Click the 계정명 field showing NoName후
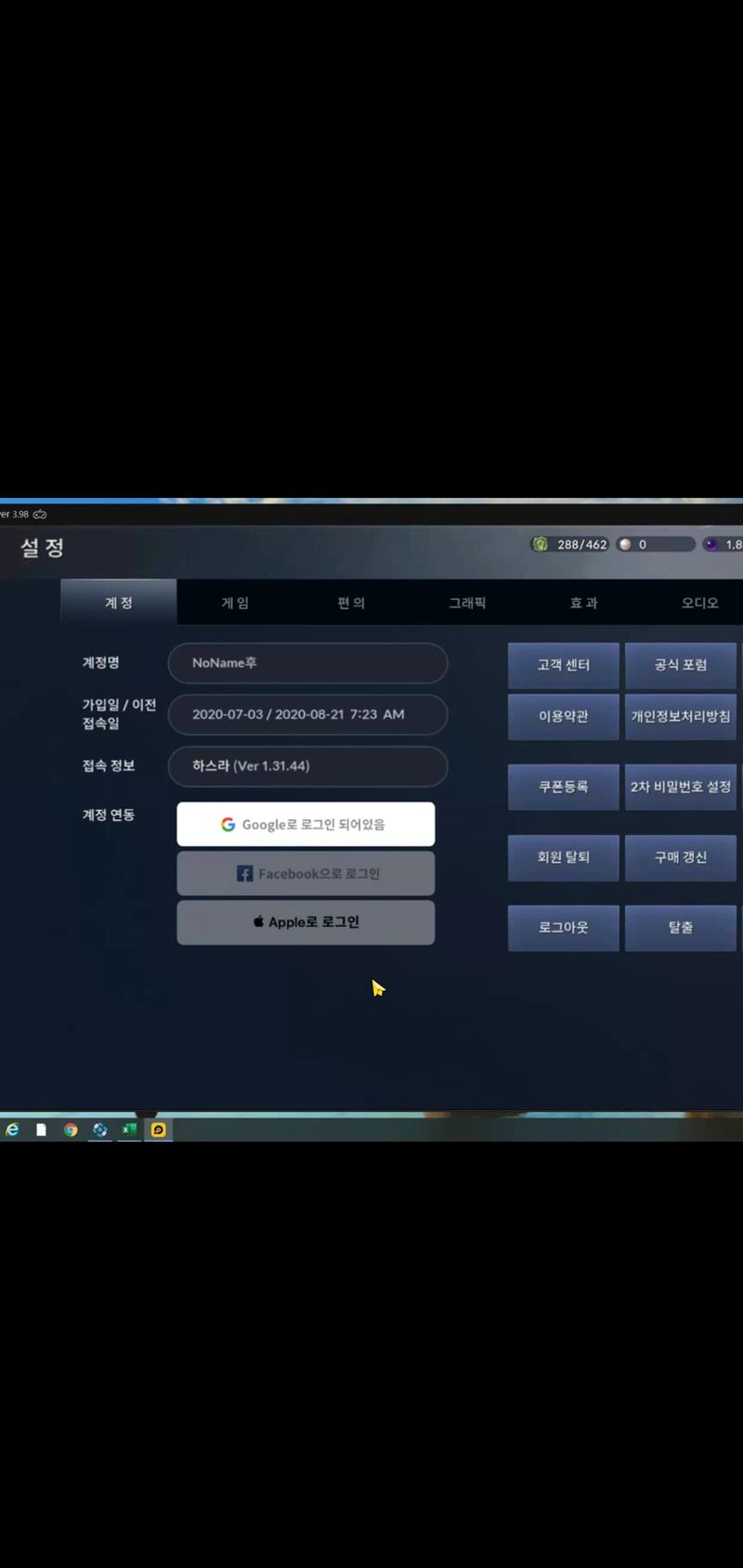743x1568 pixels. [x=307, y=663]
